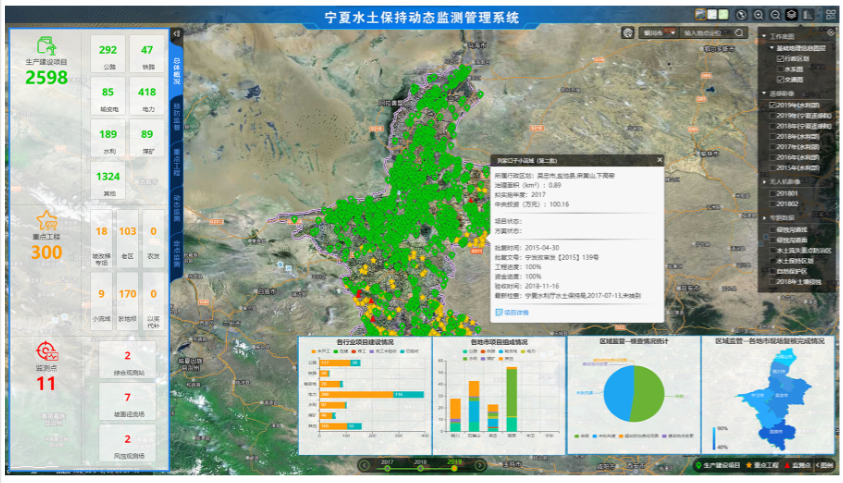Viewport: 843px width, 483px height.
Task: Click the zoom out magnifier icon
Action: coord(775,15)
